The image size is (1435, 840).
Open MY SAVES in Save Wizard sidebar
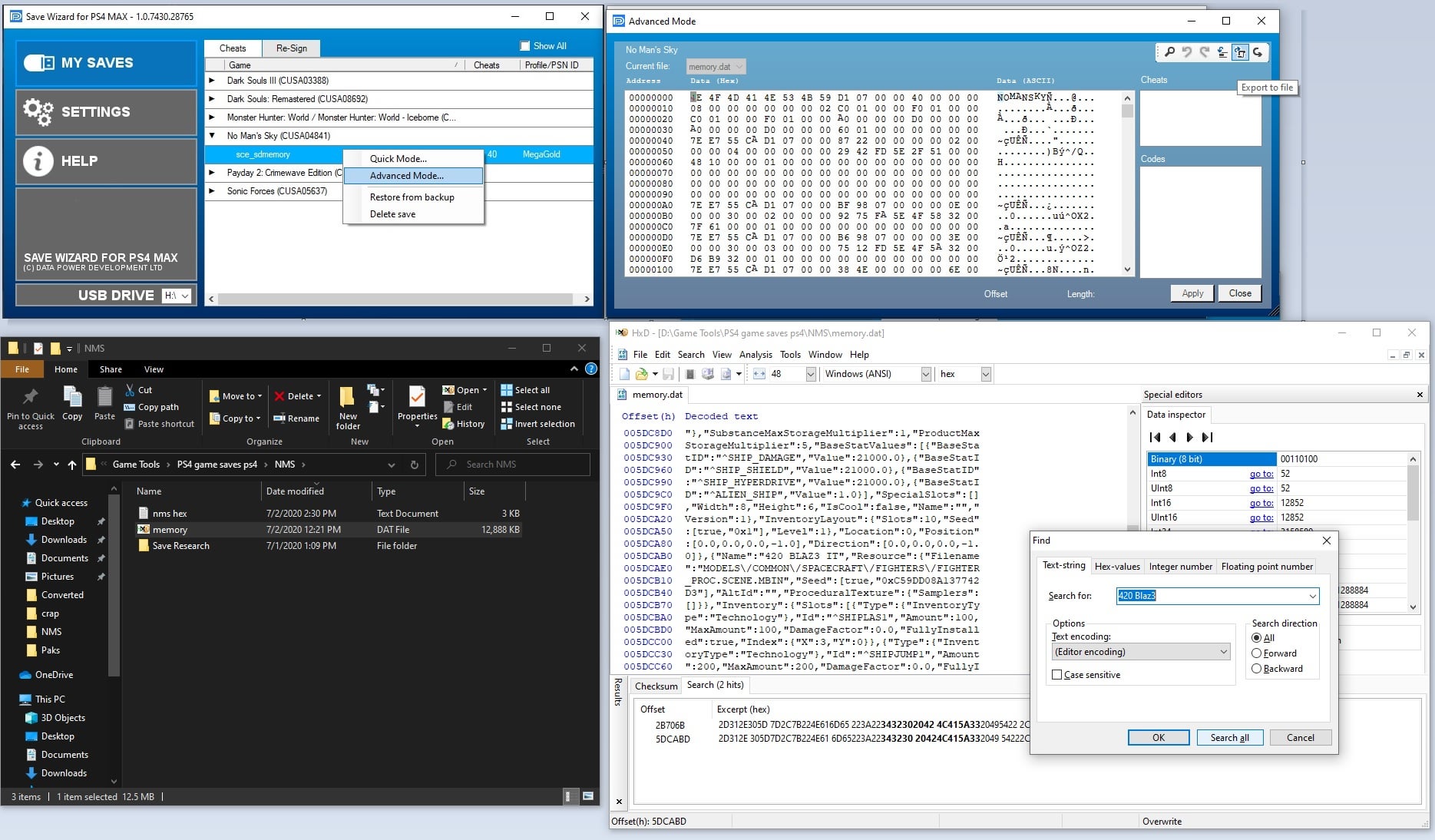[x=106, y=63]
